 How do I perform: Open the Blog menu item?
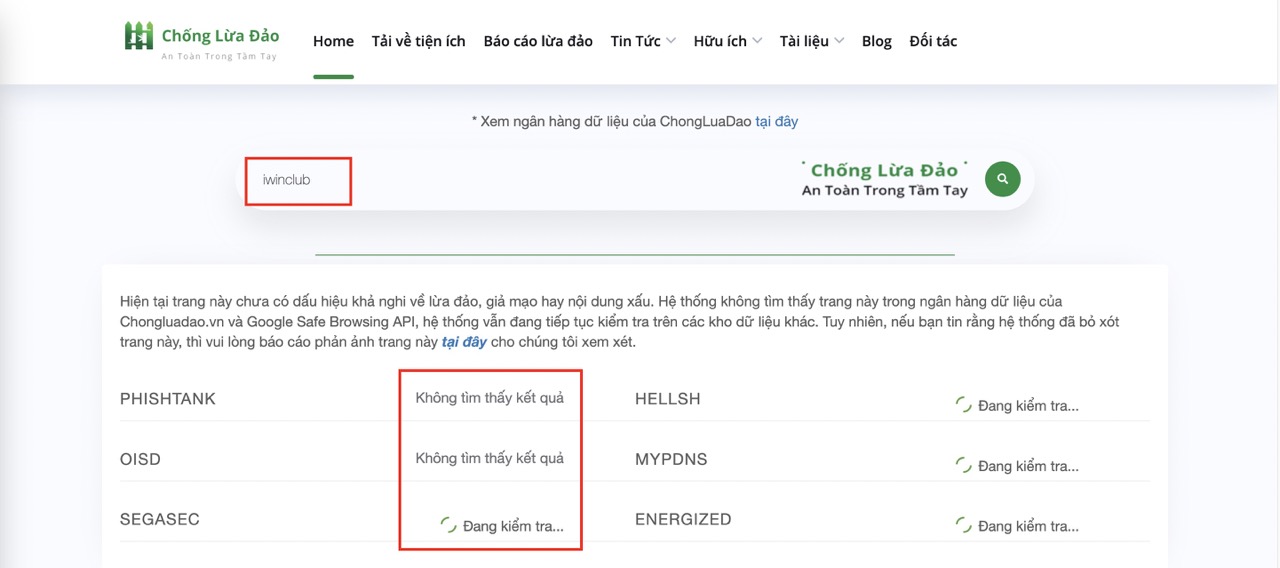point(876,41)
